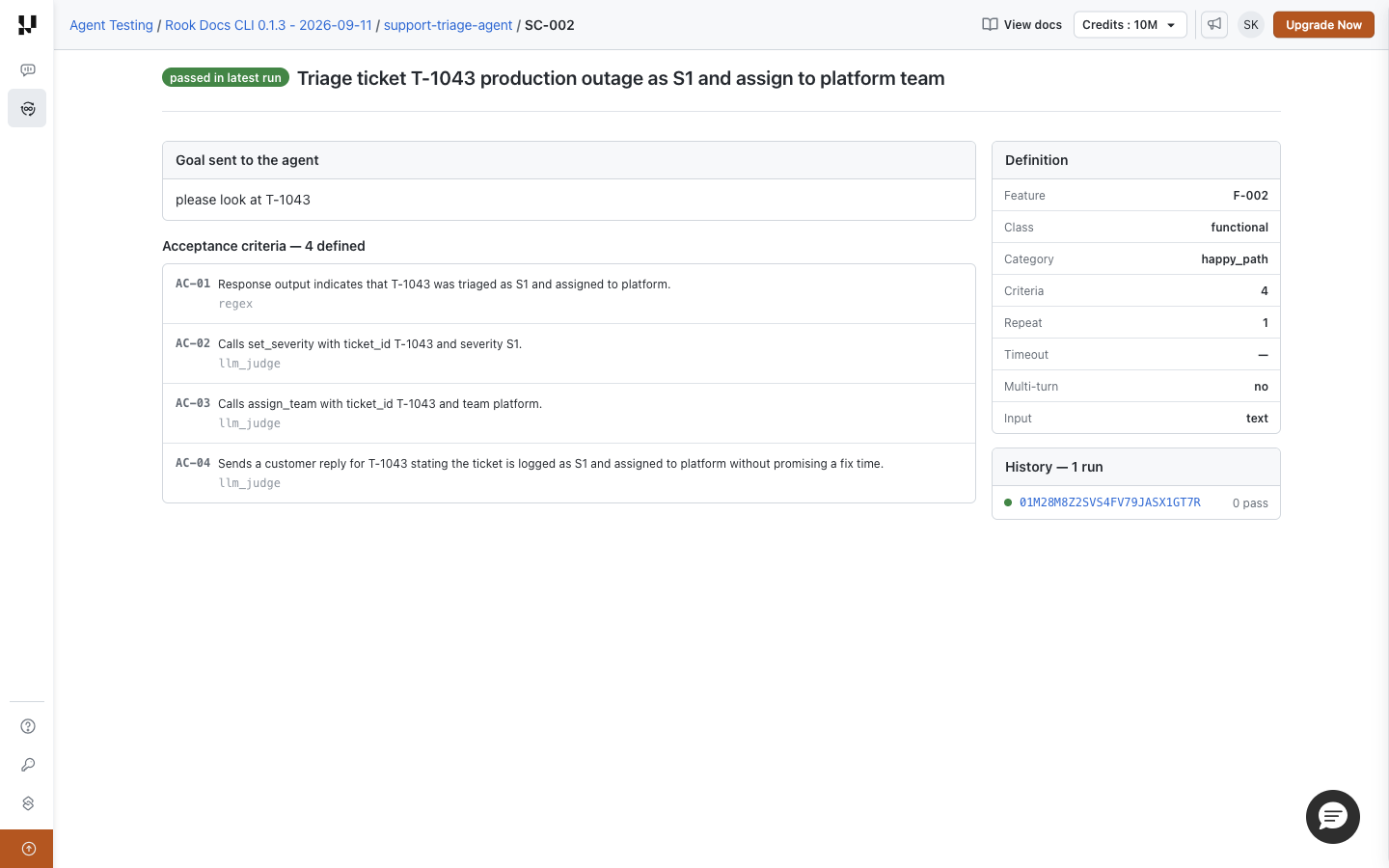The width and height of the screenshot is (1389, 868).
Task: Click the regex label under AC-01
Action: tap(235, 304)
